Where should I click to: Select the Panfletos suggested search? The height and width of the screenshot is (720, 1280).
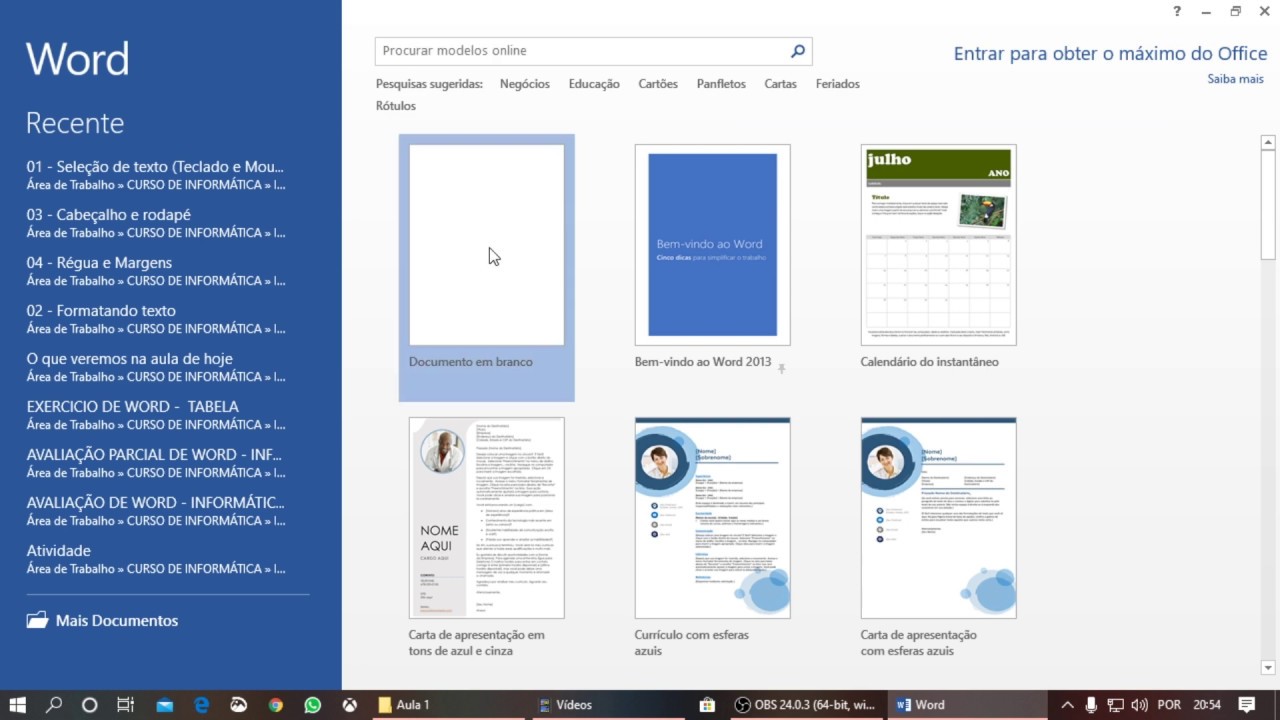click(721, 84)
